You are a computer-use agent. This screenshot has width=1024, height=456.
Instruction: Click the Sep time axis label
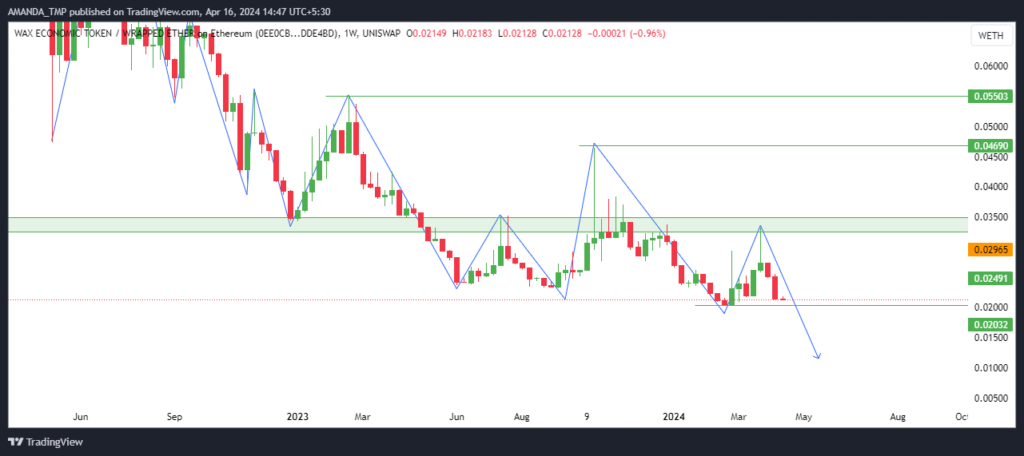(x=174, y=416)
